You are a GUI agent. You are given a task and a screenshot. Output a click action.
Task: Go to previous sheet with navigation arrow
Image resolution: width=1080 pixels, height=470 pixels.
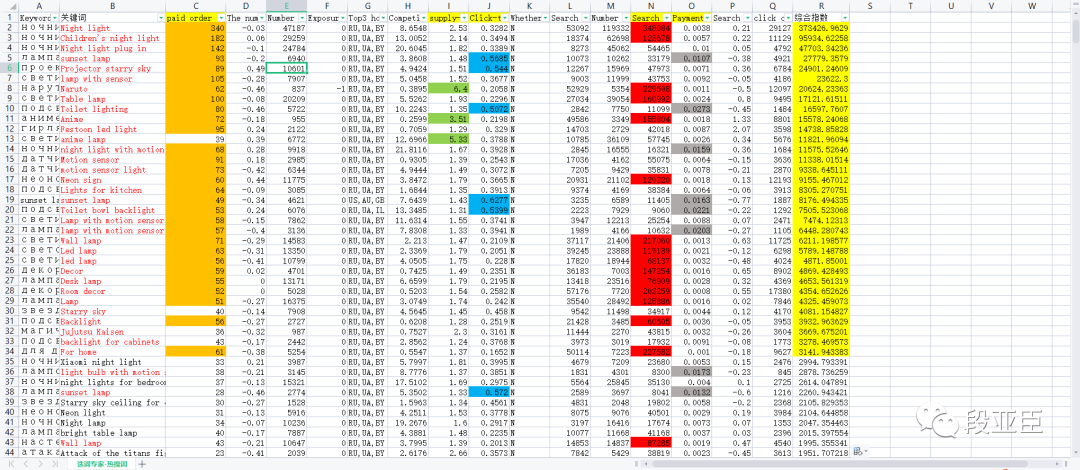pos(24,464)
